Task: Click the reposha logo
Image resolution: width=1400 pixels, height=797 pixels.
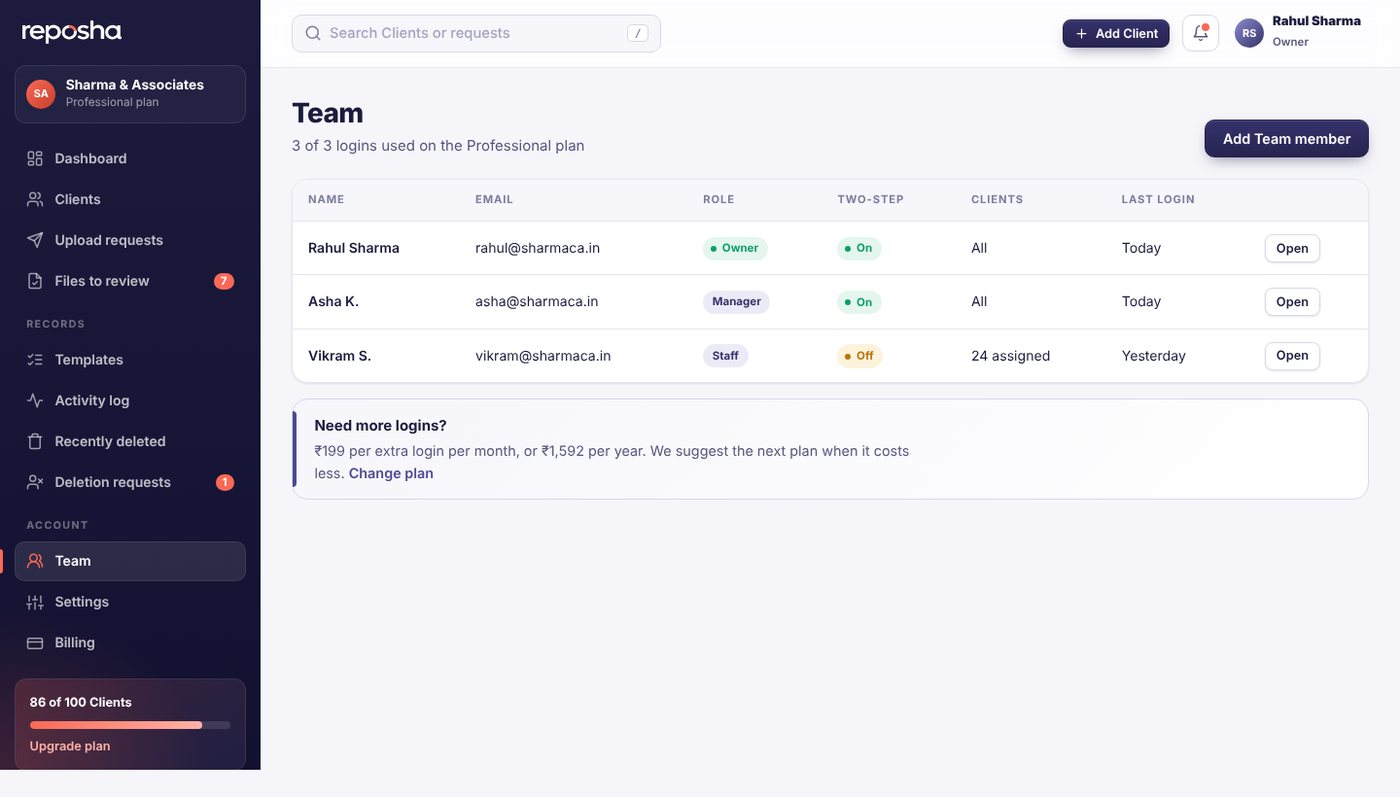Action: [x=71, y=32]
